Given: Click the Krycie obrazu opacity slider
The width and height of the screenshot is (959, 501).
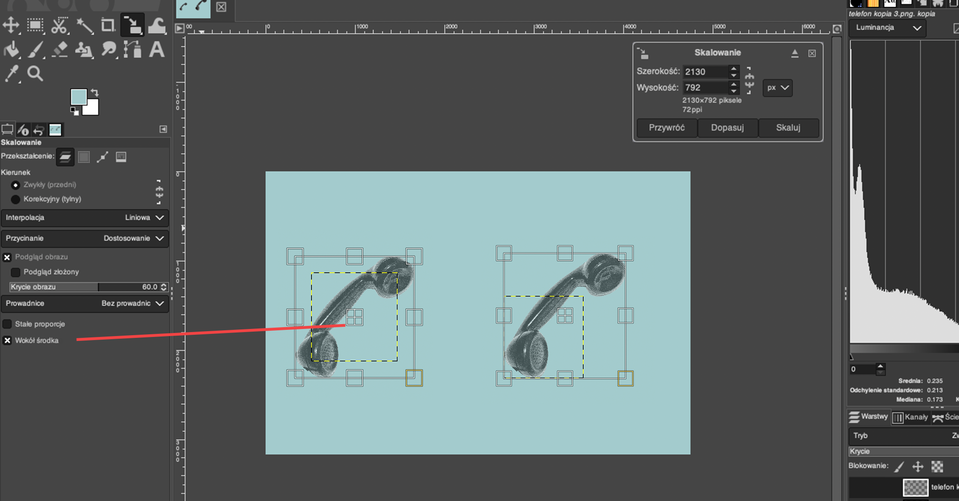Looking at the screenshot, I should coord(84,286).
